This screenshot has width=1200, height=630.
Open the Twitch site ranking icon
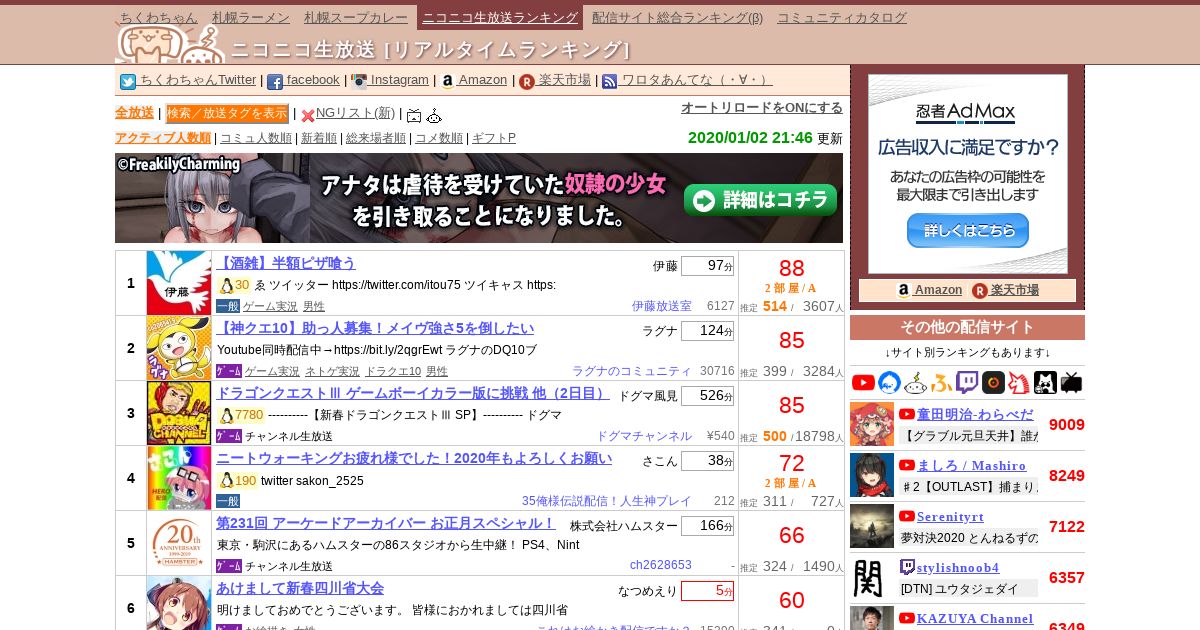967,382
